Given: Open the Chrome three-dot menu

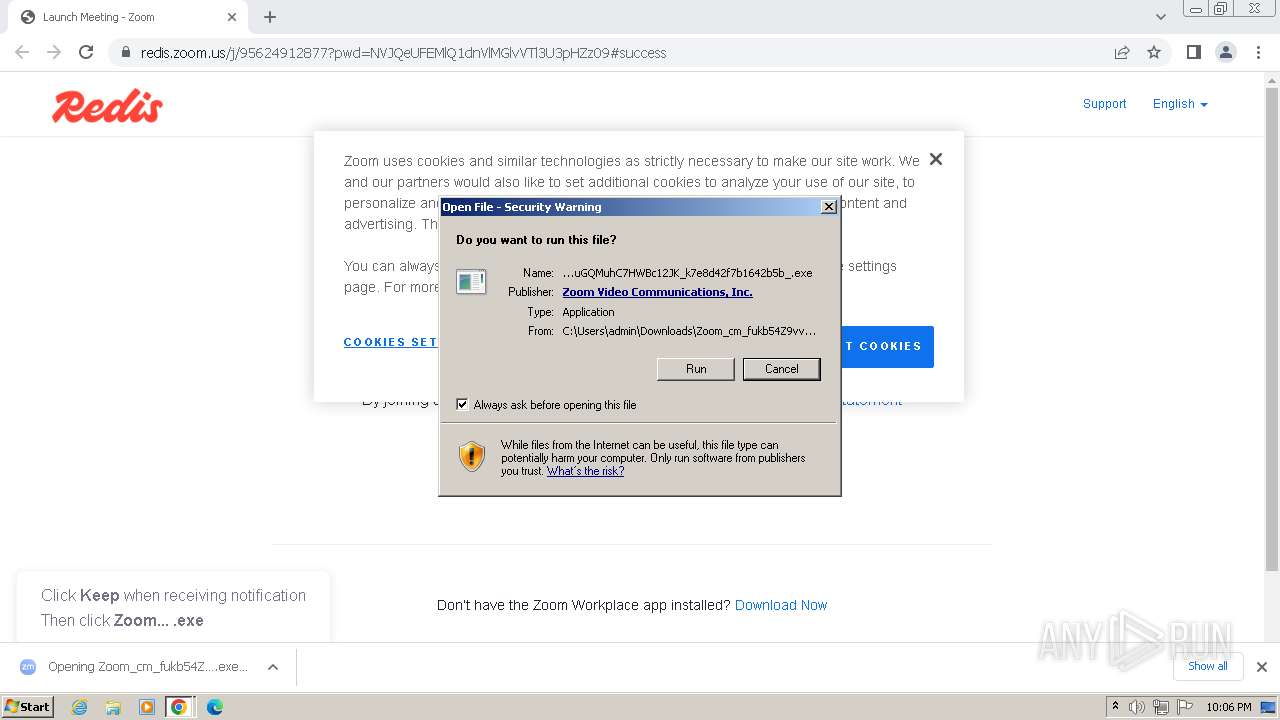Looking at the screenshot, I should point(1258,52).
